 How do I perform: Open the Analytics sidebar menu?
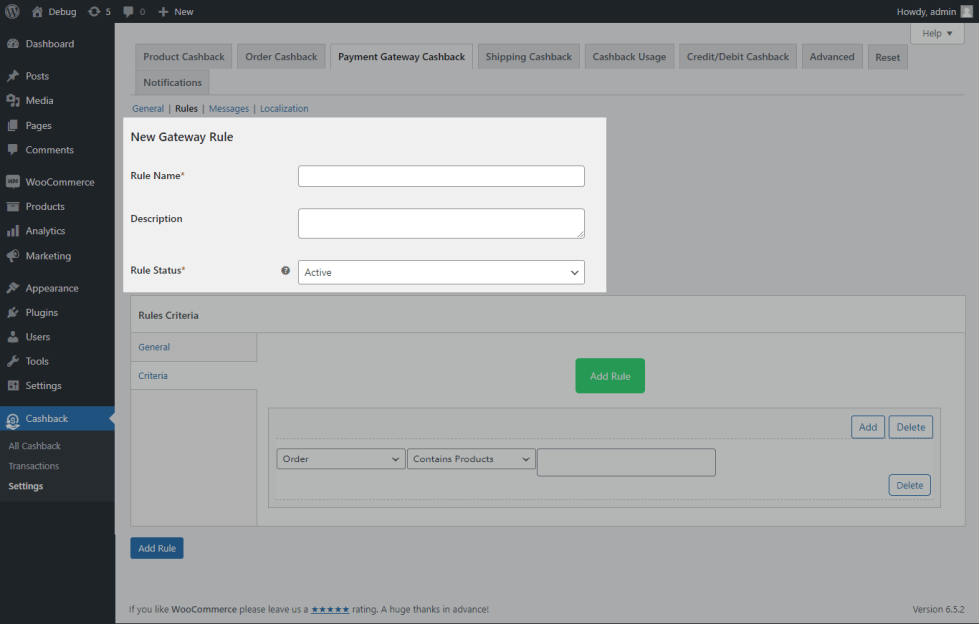[45, 231]
